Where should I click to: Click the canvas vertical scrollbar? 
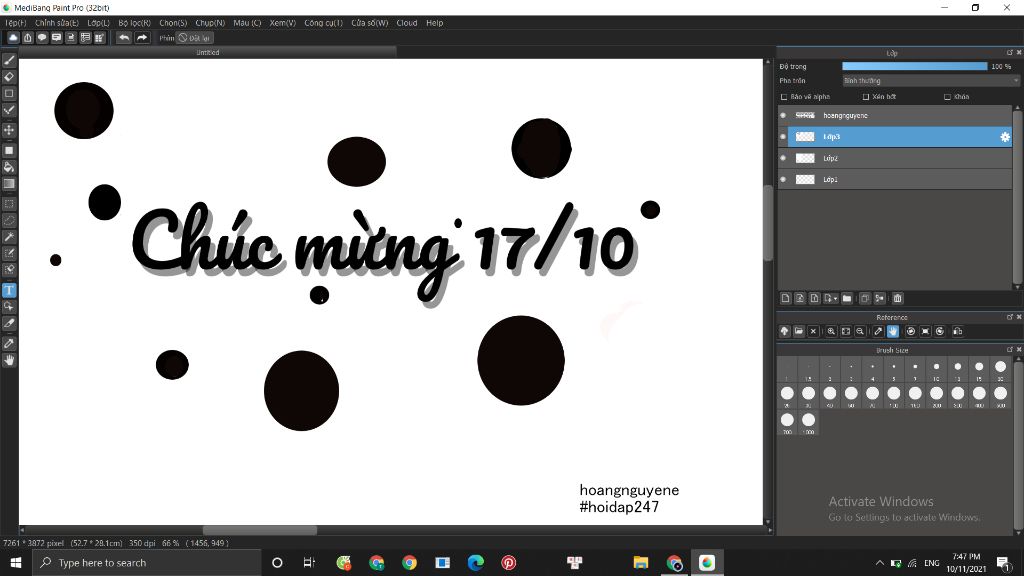pos(767,224)
